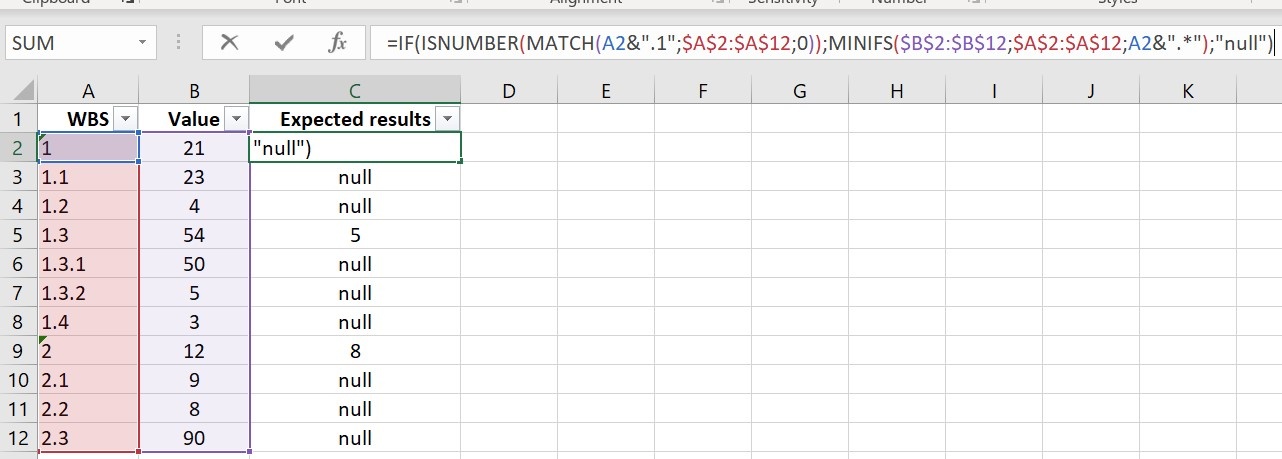Select the null cell in row 10
The image size is (1282, 459).
point(355,380)
